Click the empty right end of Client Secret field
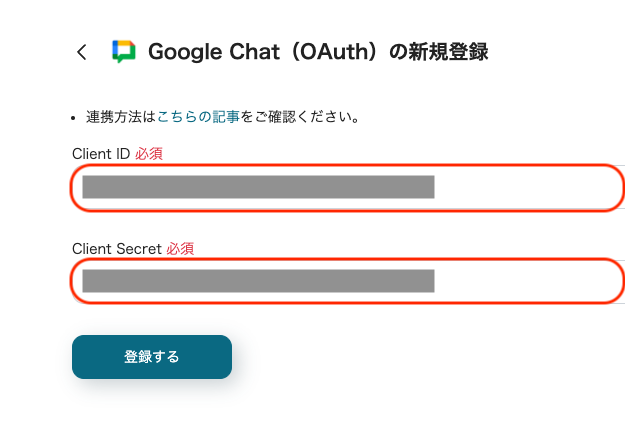This screenshot has width=625, height=423. (x=530, y=281)
